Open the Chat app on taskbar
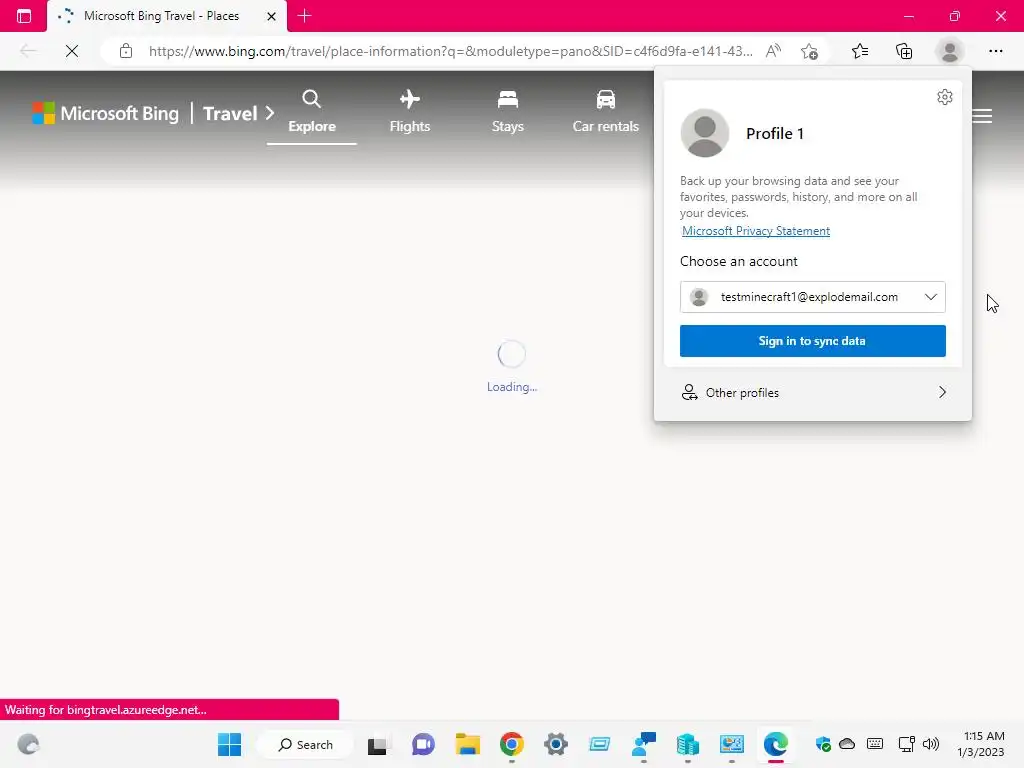1024x768 pixels. tap(423, 744)
